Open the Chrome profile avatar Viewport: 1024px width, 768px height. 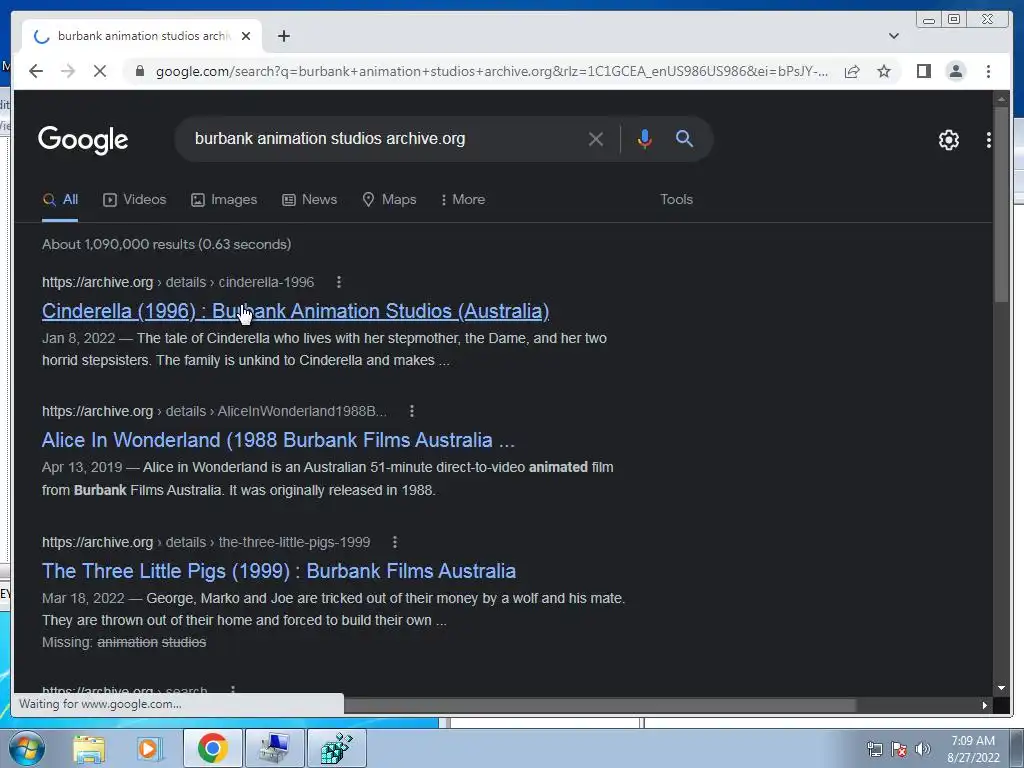pyautogui.click(x=955, y=71)
